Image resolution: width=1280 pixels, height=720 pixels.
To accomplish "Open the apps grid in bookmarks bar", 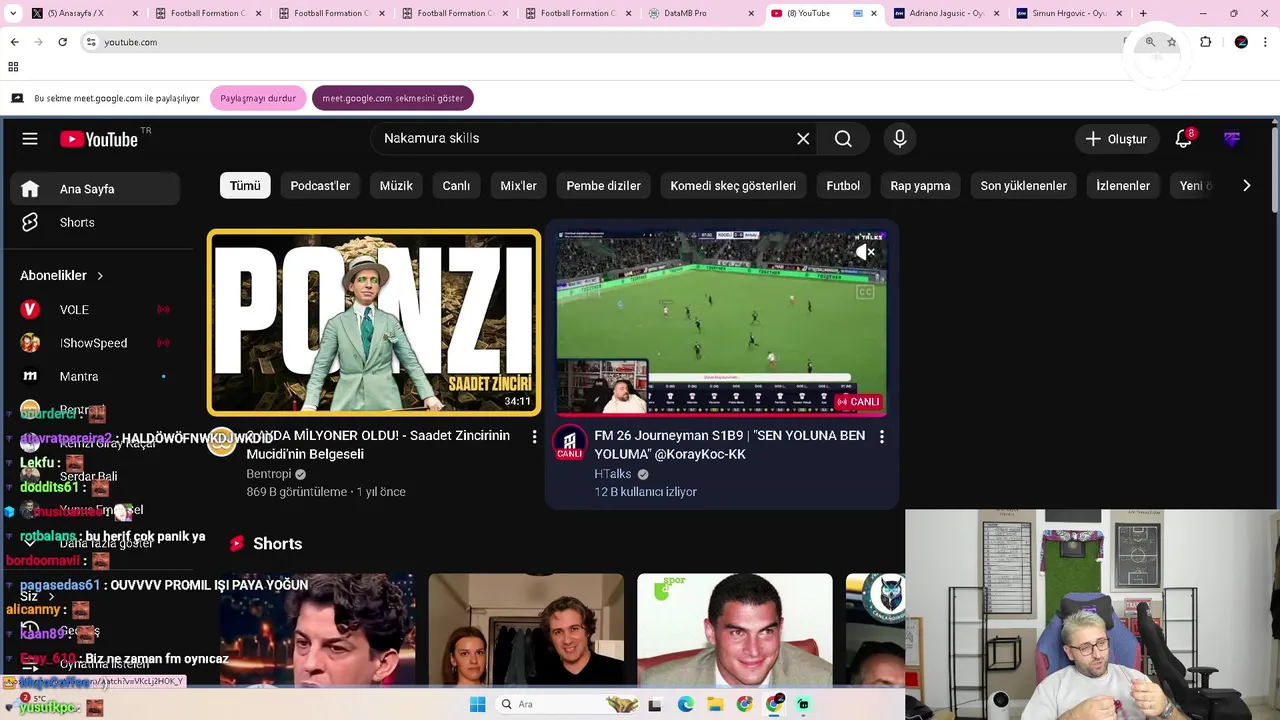I will click(13, 67).
